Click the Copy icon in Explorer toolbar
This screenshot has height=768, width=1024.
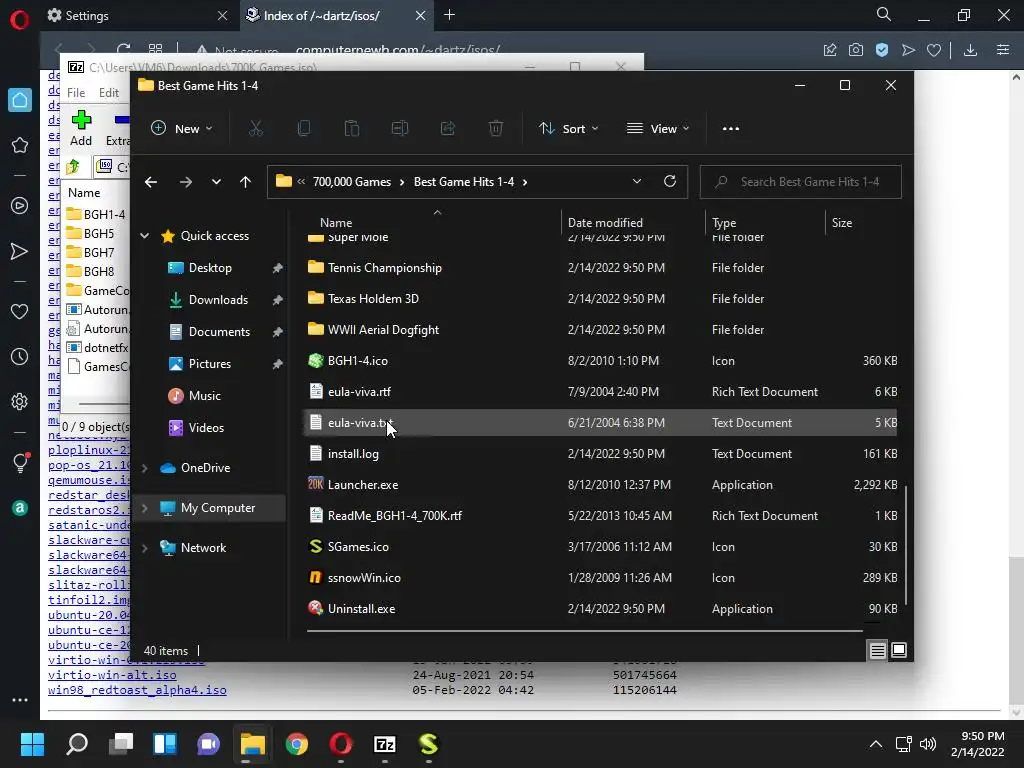click(x=304, y=129)
